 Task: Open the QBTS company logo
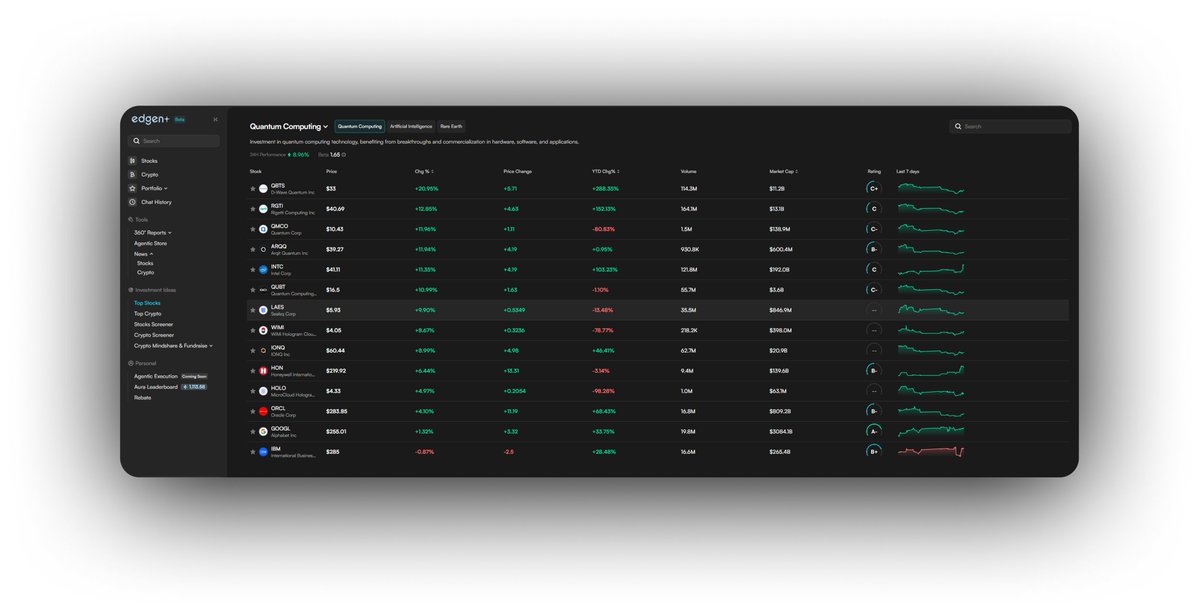[263, 188]
